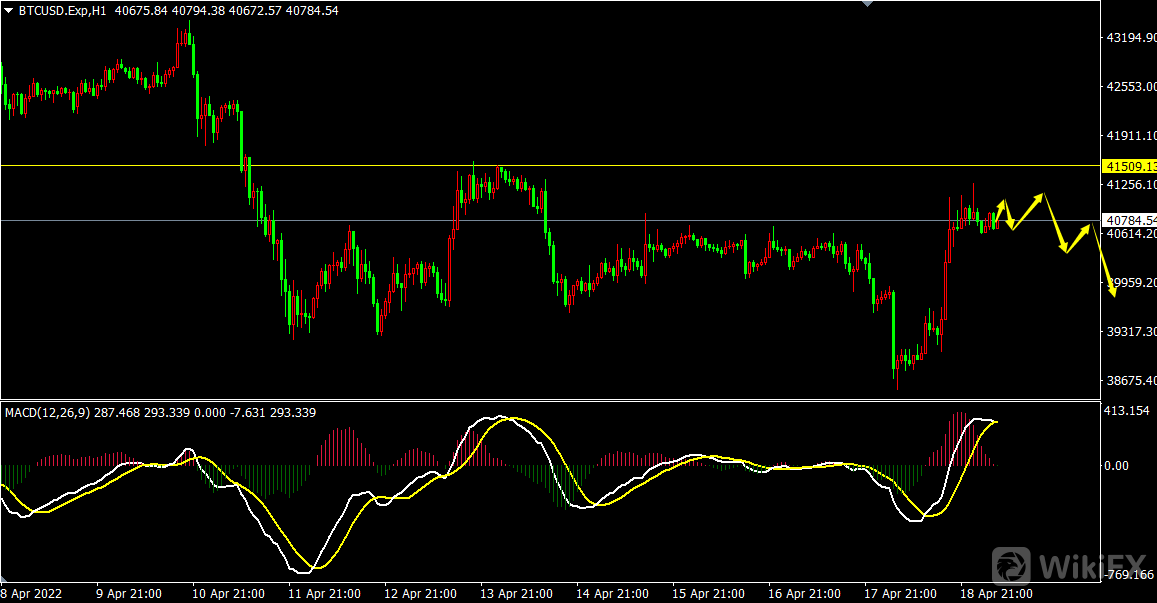Click the 413.154 MACD axis label
The image size is (1157, 603).
point(1127,410)
